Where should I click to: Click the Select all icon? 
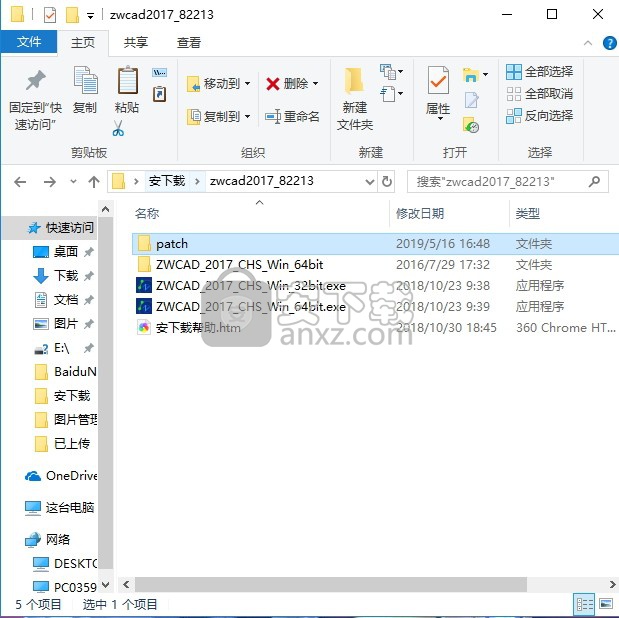pos(514,72)
